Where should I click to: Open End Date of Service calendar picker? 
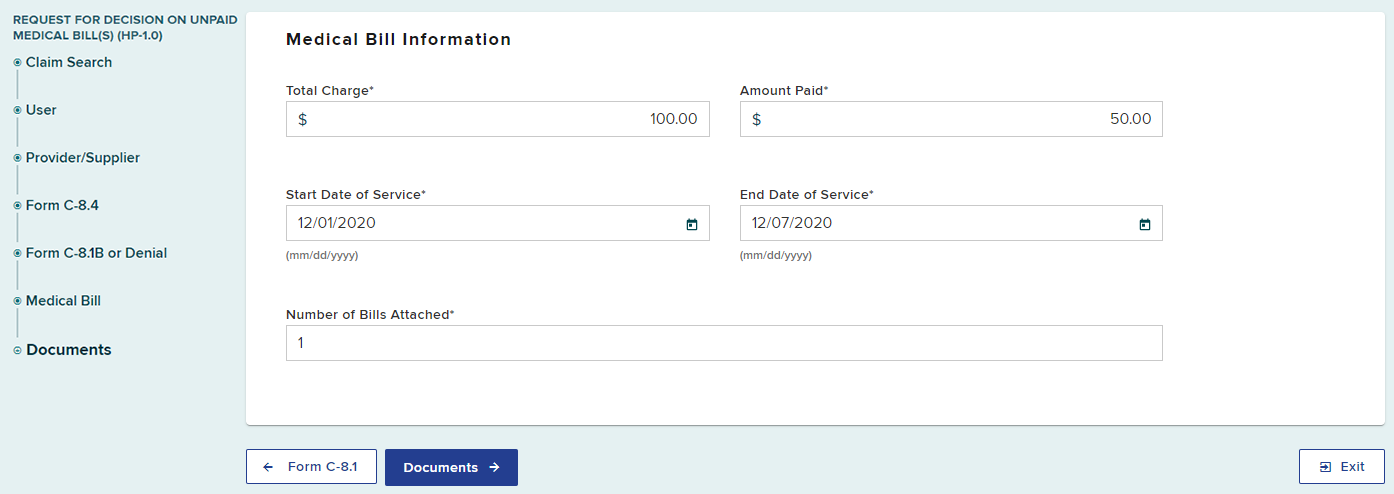(1145, 224)
